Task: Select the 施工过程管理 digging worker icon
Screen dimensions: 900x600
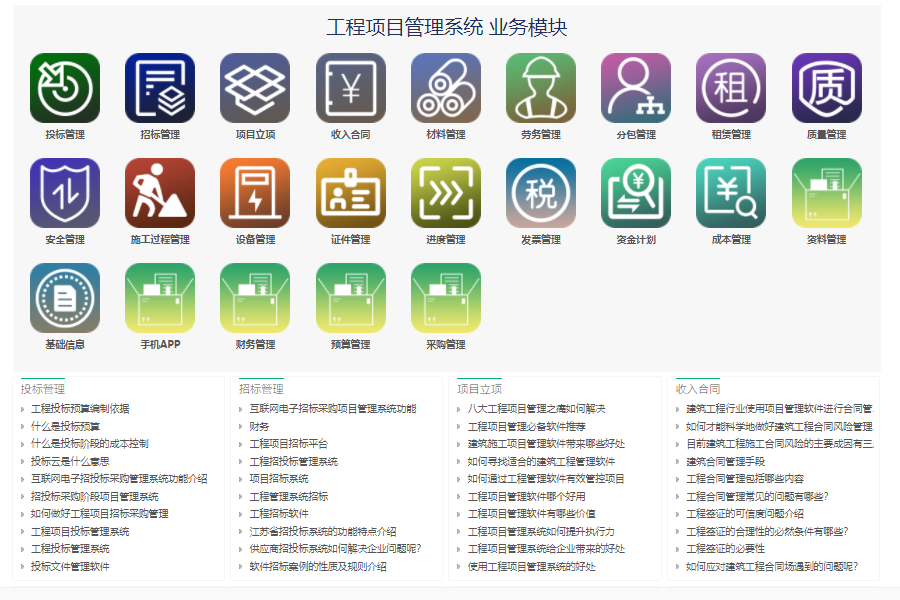Action: 160,193
